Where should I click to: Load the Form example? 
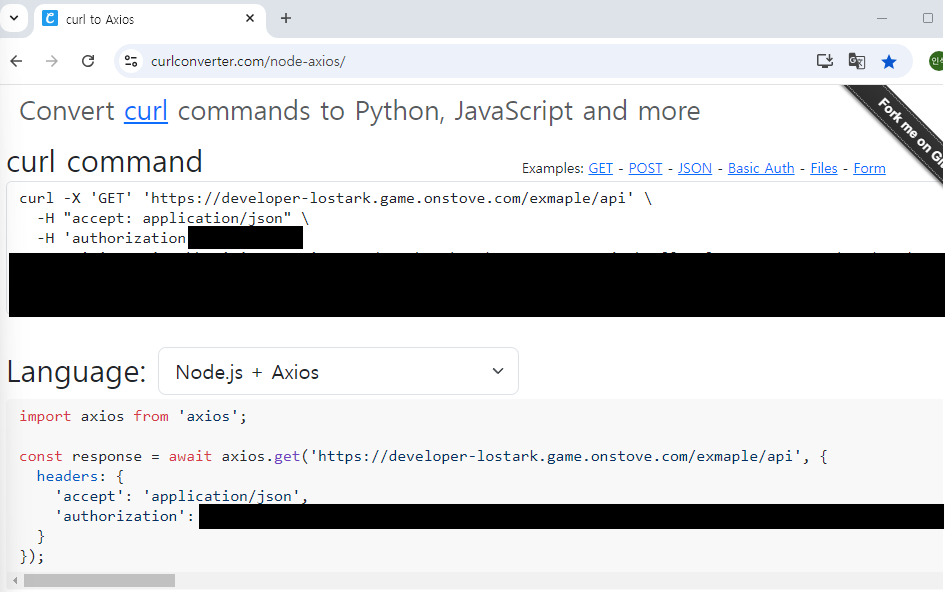point(869,168)
